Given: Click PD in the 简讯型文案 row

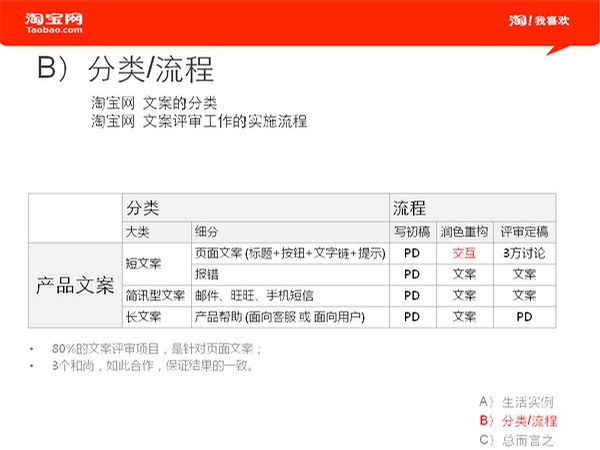Looking at the screenshot, I should point(412,296).
